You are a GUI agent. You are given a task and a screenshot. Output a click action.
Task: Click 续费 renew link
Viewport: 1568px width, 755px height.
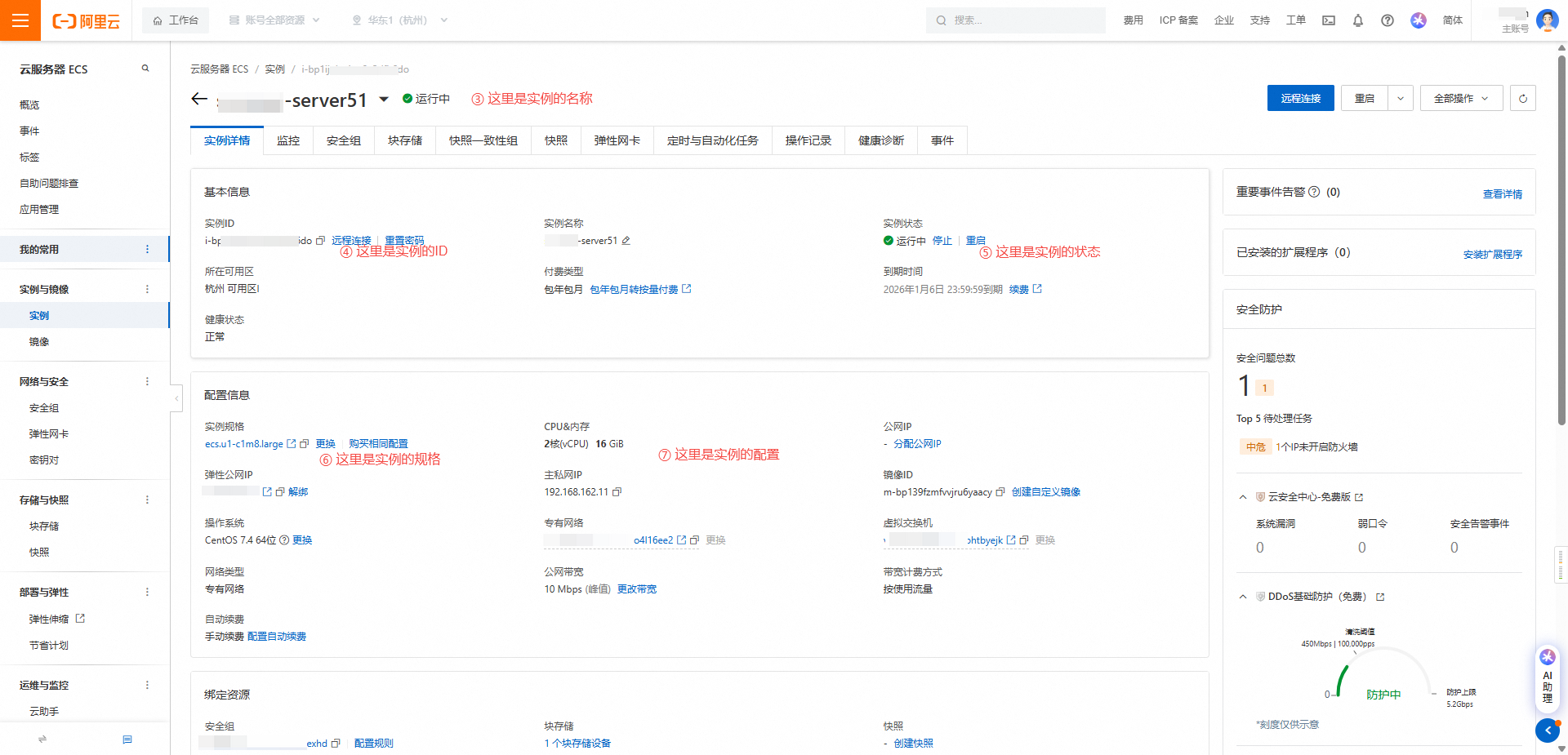tap(1019, 290)
